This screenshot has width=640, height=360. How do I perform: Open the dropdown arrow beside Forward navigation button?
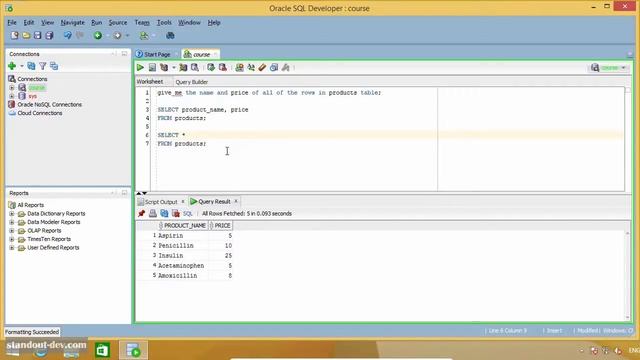(127, 36)
